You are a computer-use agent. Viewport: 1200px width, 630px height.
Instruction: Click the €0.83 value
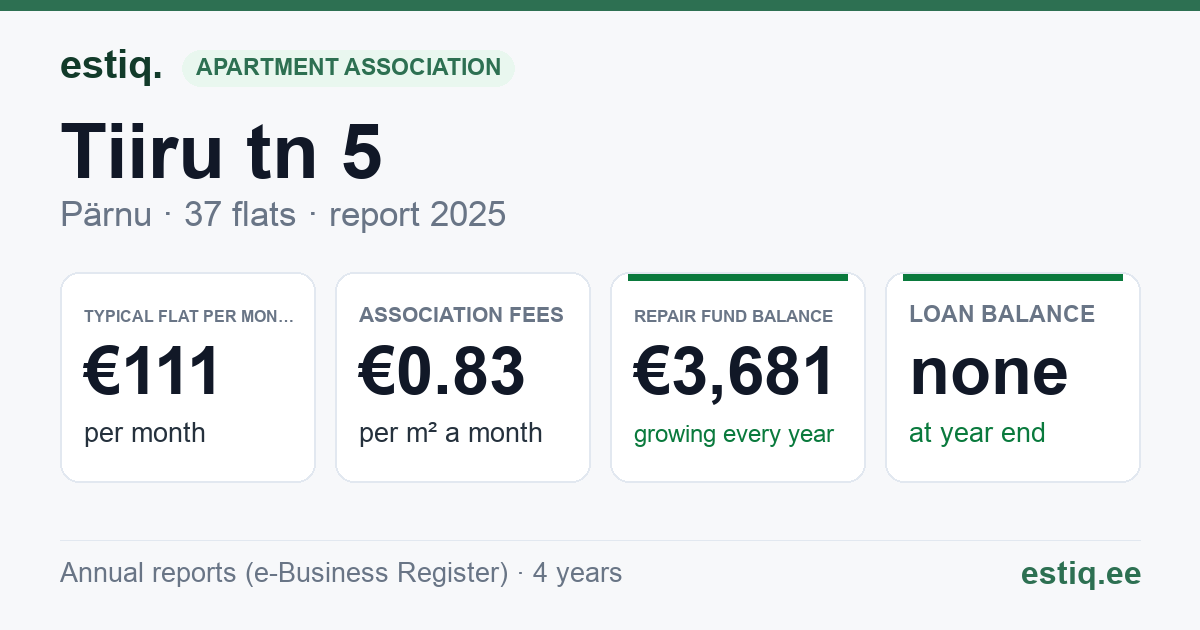[442, 372]
